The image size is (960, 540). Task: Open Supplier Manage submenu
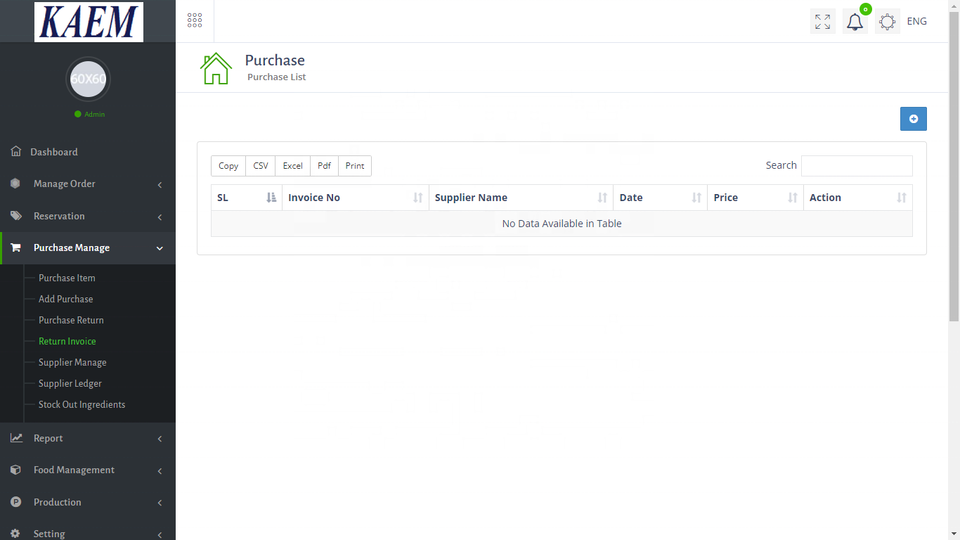click(72, 362)
